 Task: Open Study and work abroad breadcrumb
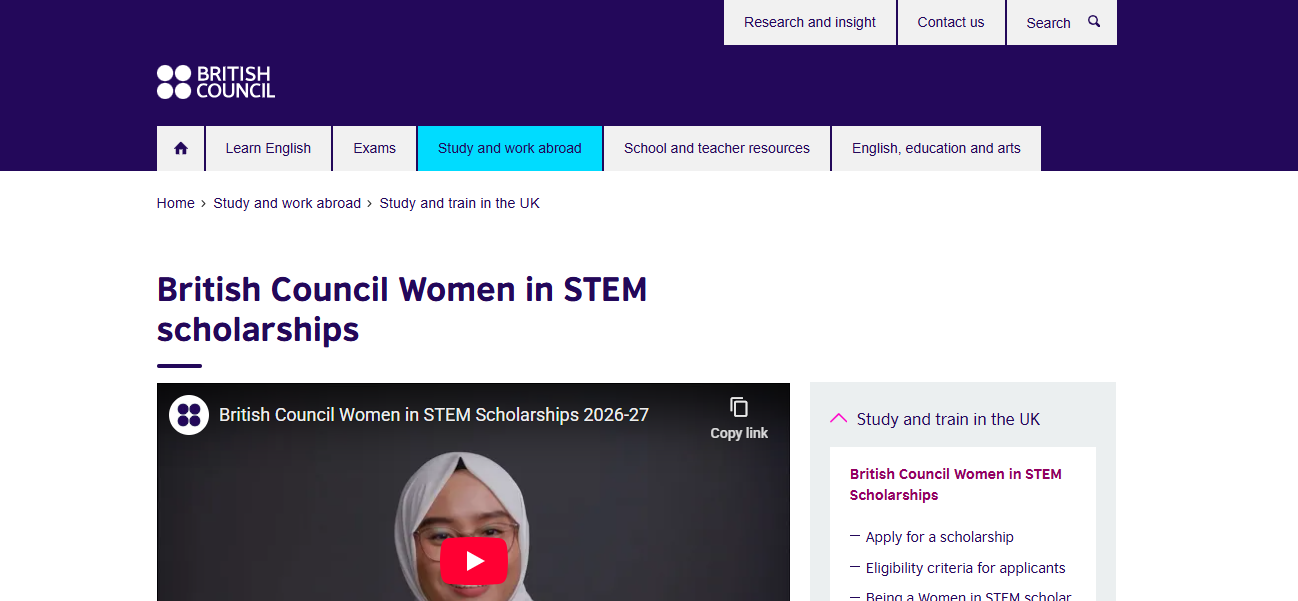pos(287,203)
